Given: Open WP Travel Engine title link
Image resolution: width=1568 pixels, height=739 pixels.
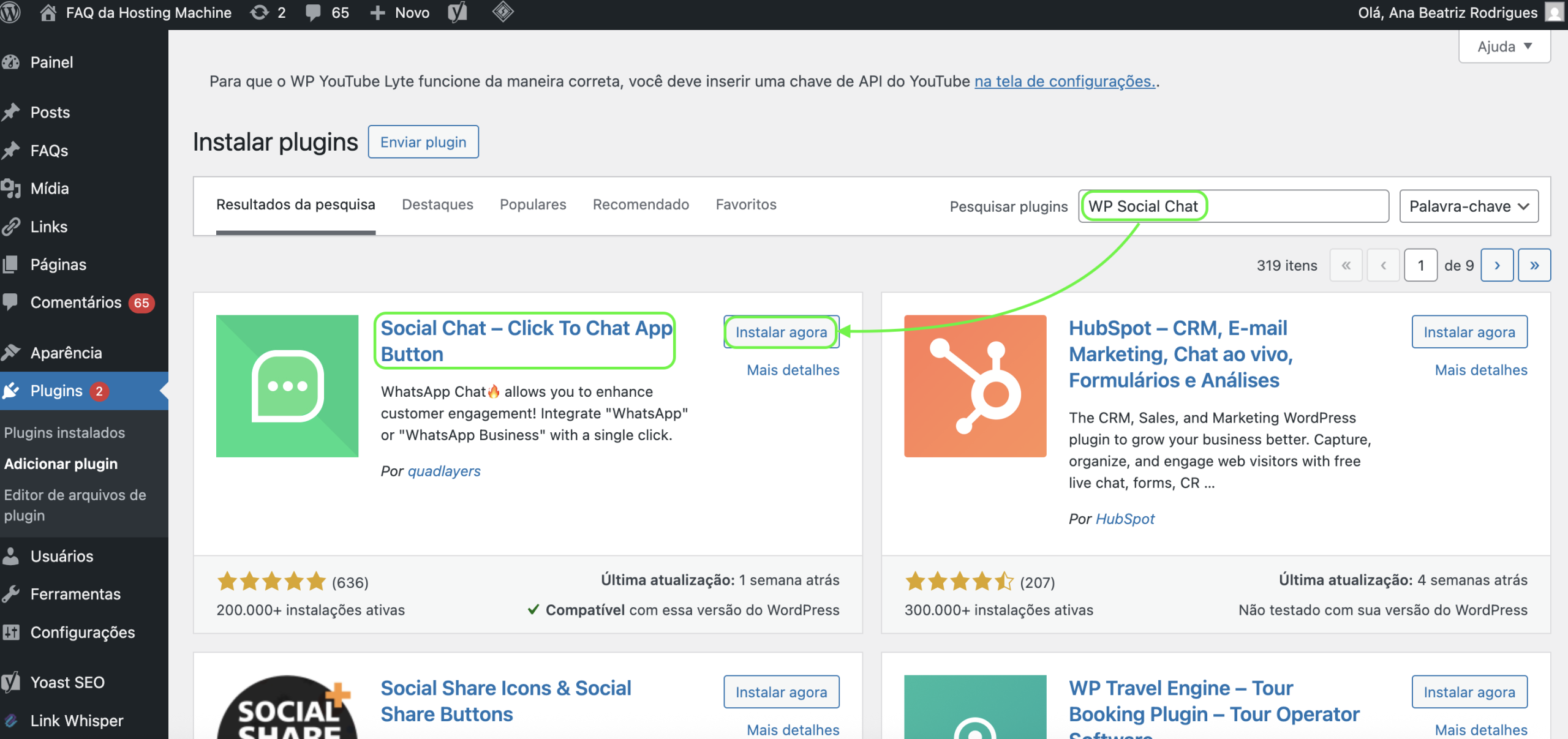Looking at the screenshot, I should click(1214, 708).
